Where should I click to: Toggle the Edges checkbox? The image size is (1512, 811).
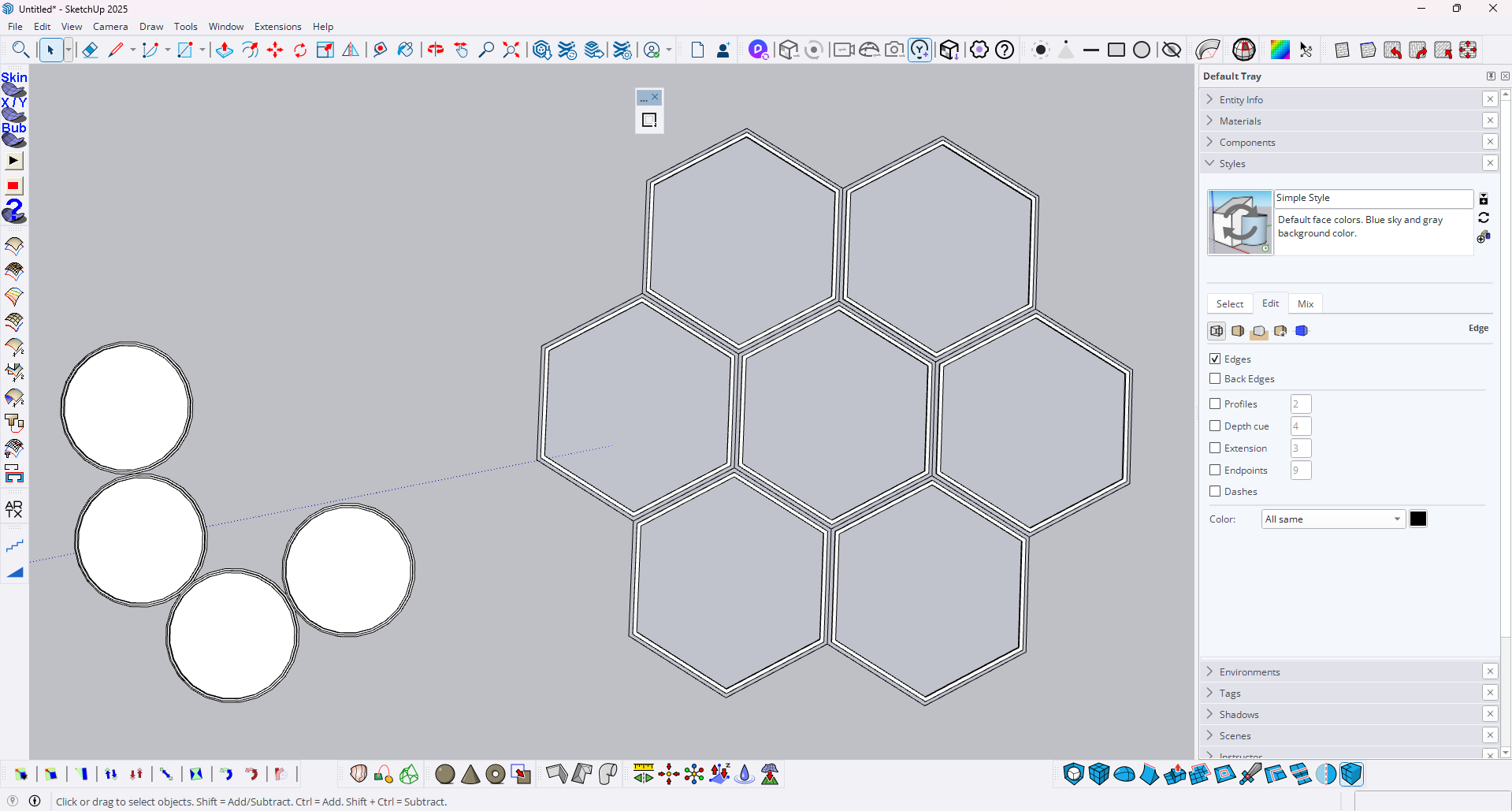(1215, 359)
